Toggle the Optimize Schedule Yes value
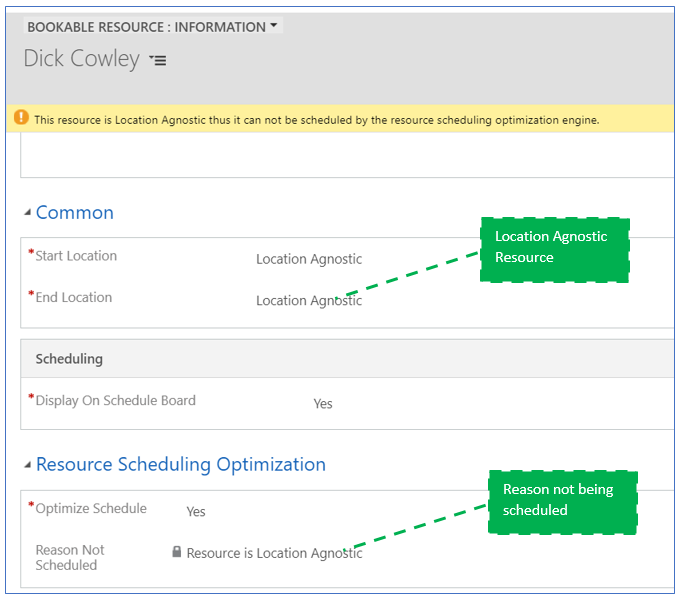679x599 pixels. click(196, 512)
